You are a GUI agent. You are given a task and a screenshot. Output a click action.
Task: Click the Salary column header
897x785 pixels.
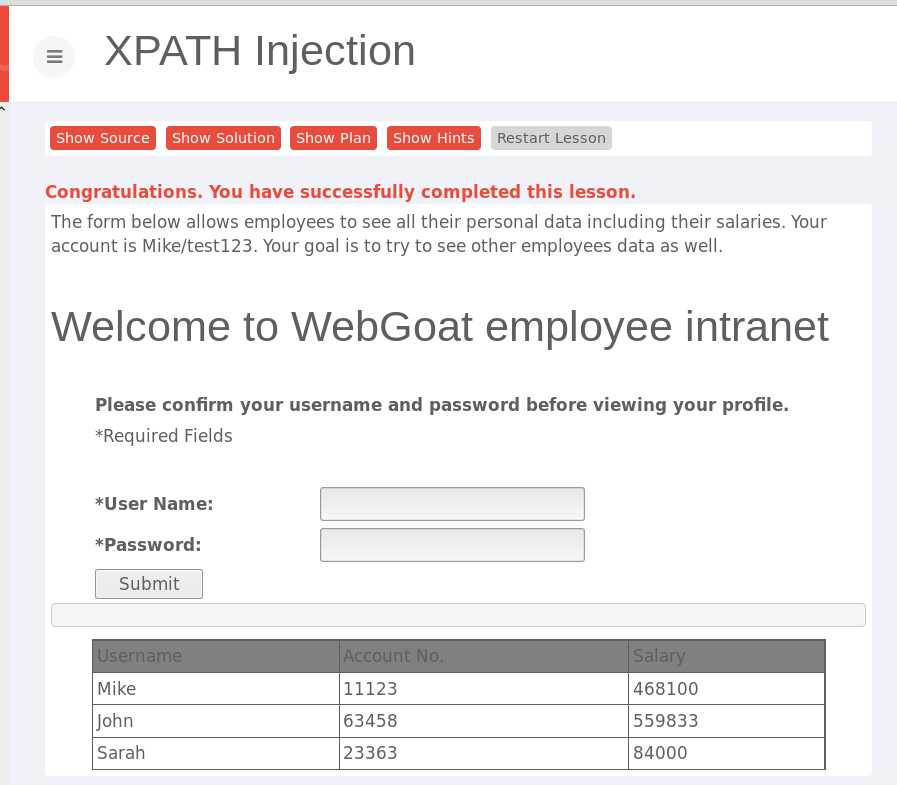659,656
